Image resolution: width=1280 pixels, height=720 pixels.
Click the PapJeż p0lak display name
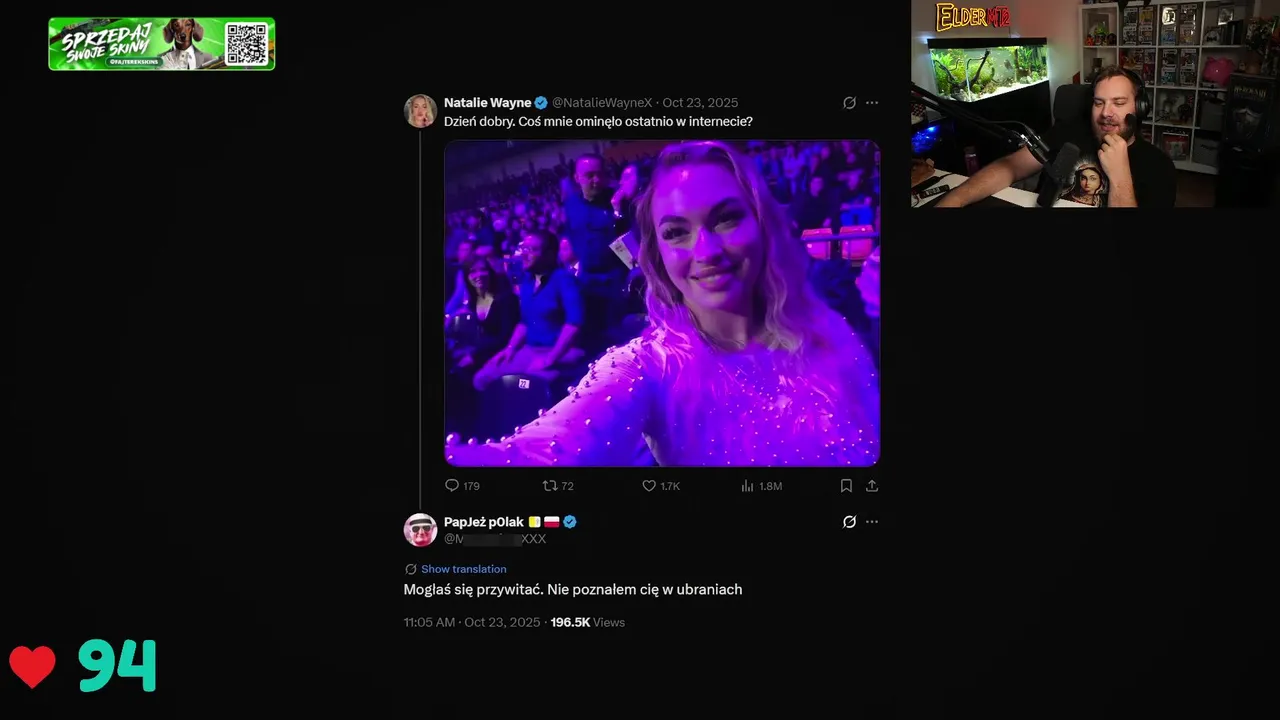pyautogui.click(x=484, y=522)
